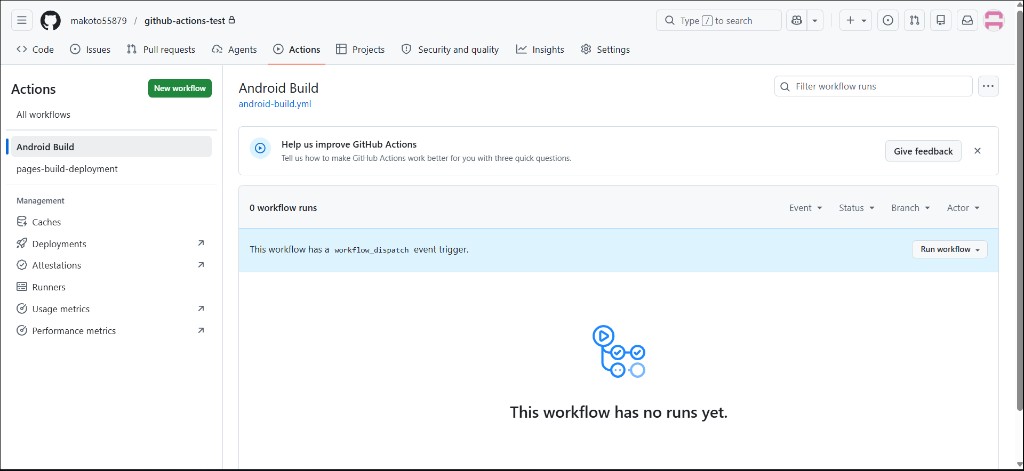
Task: Open the Event filter dropdown
Action: coord(805,208)
